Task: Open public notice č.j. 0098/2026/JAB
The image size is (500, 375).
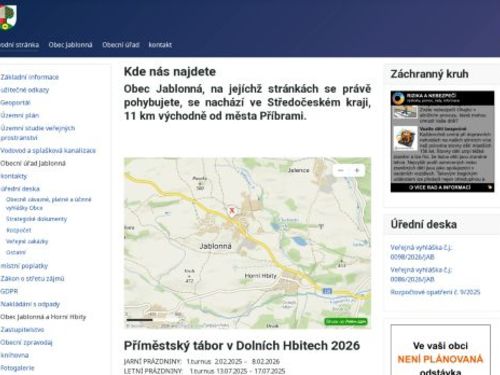Action: 421,252
